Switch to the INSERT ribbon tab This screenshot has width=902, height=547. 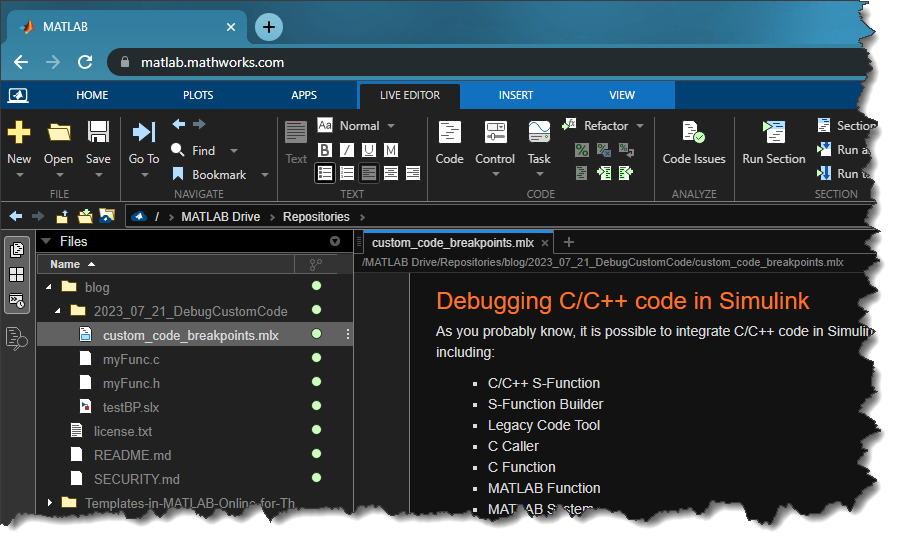tap(516, 95)
